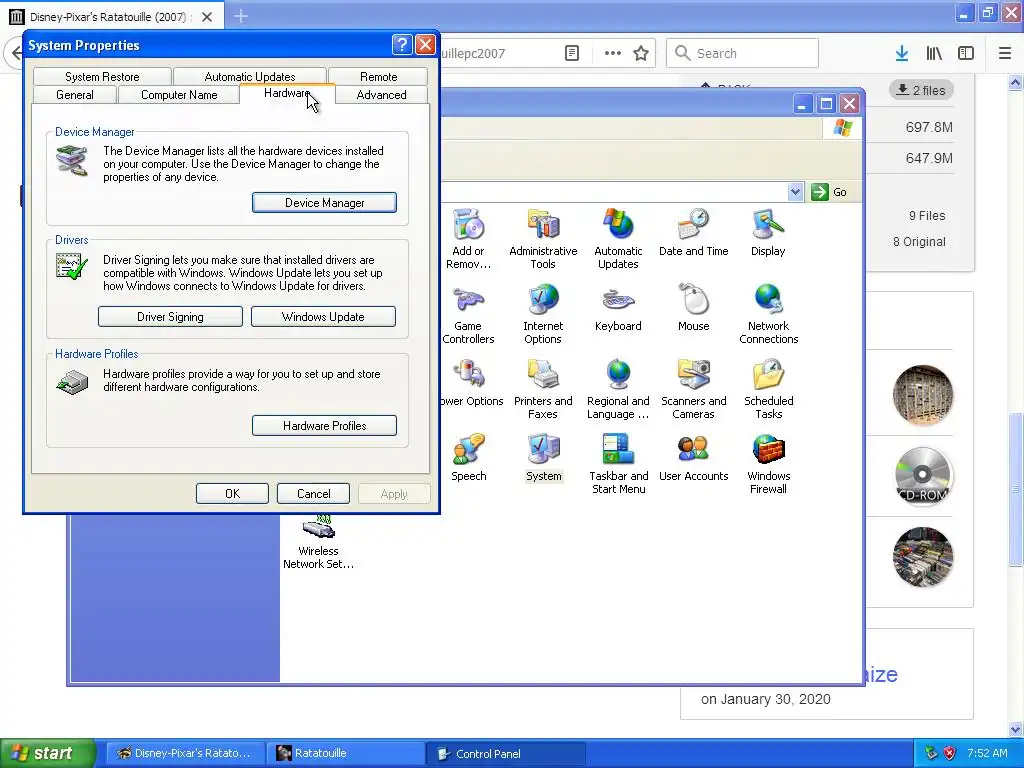
Task: Select the Hardware tab
Action: (x=287, y=93)
